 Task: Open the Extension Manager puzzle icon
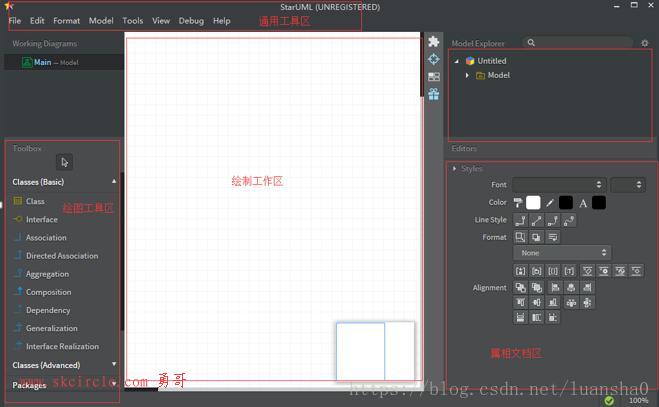433,41
